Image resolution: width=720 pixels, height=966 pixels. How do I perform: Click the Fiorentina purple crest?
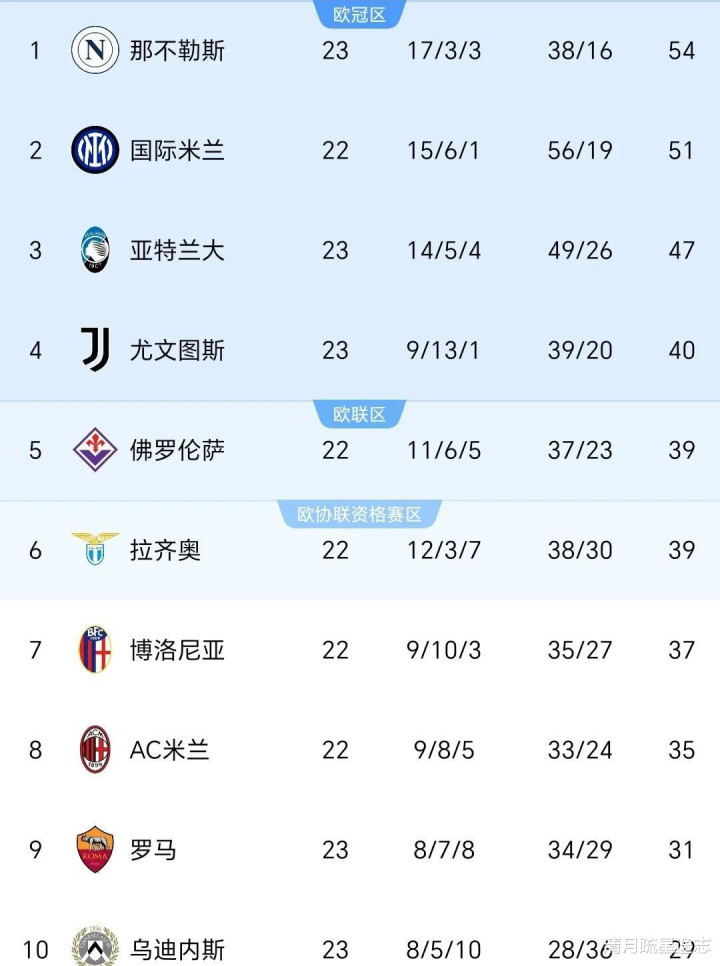(x=95, y=450)
